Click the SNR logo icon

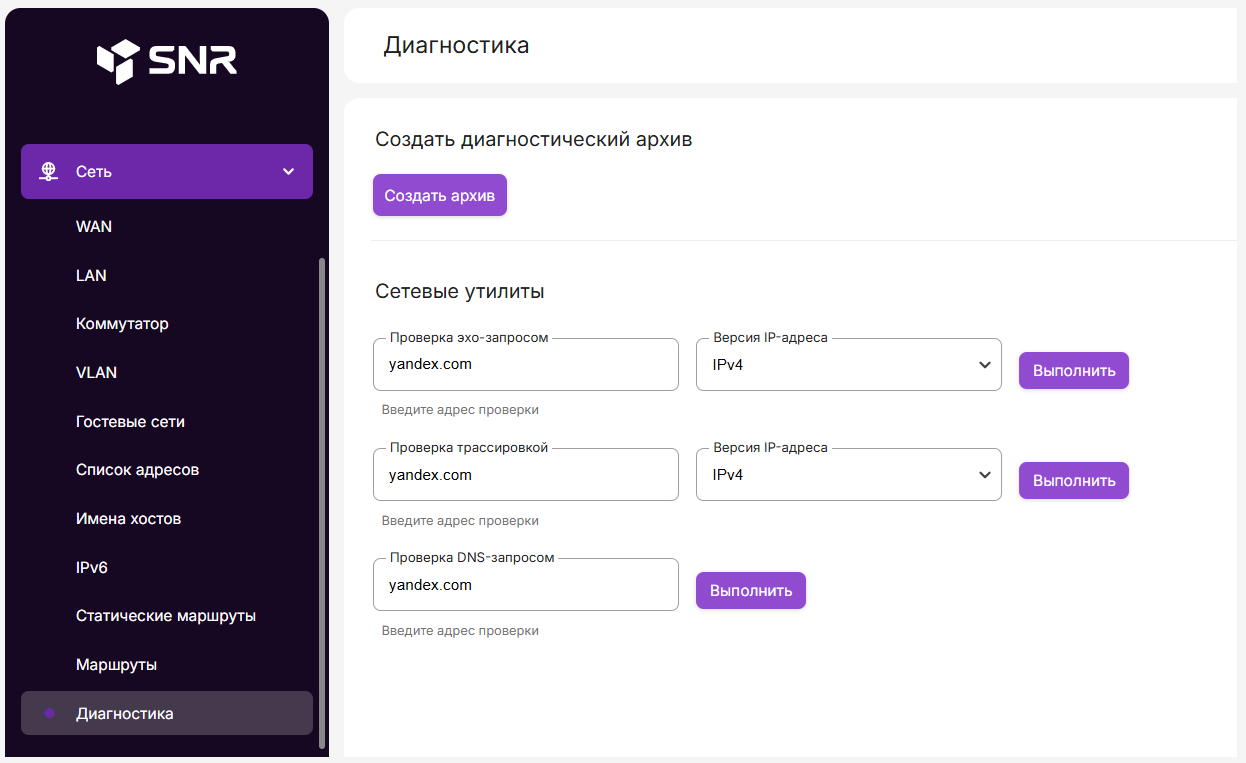[x=117, y=61]
